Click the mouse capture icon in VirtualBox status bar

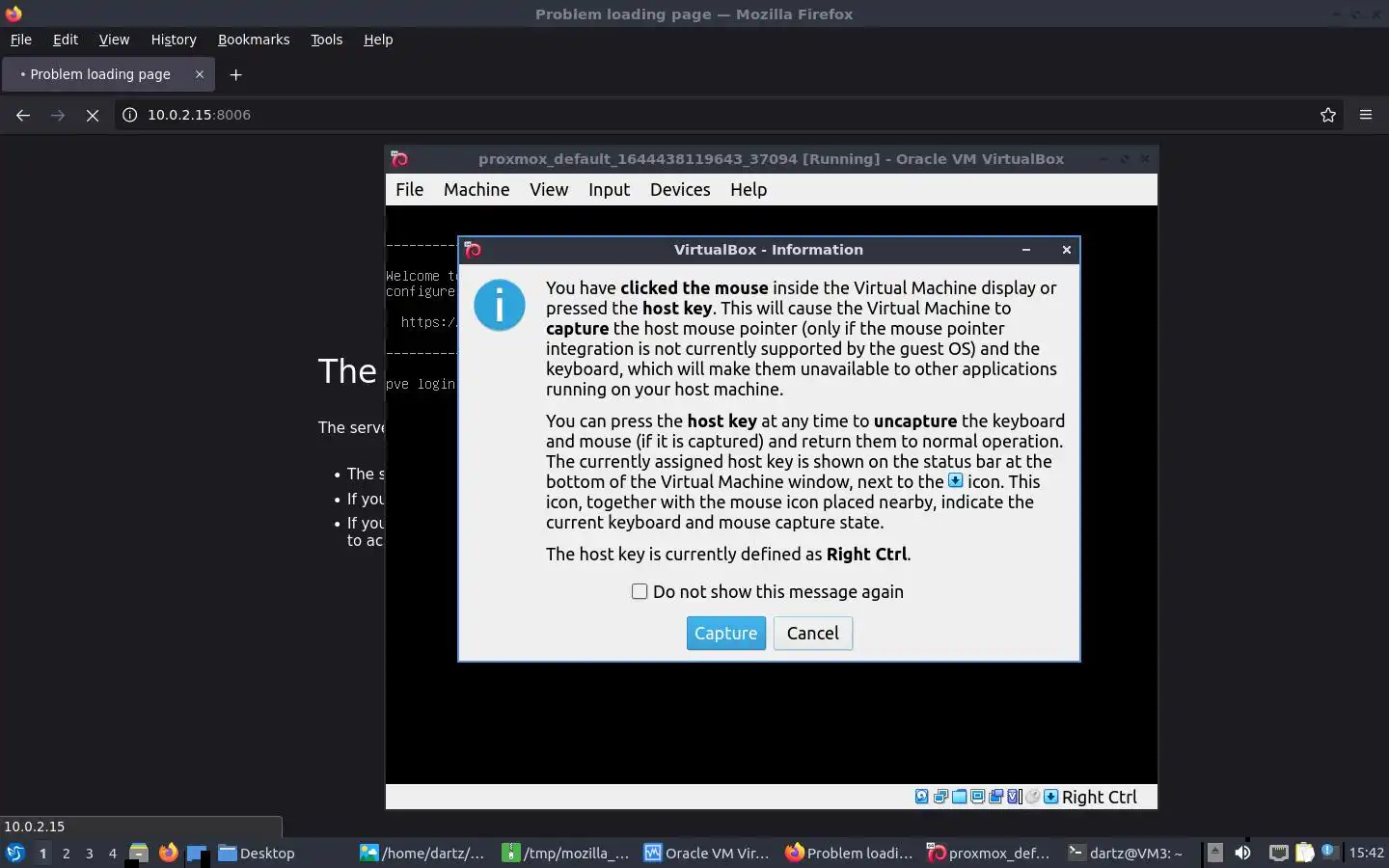point(1032,797)
